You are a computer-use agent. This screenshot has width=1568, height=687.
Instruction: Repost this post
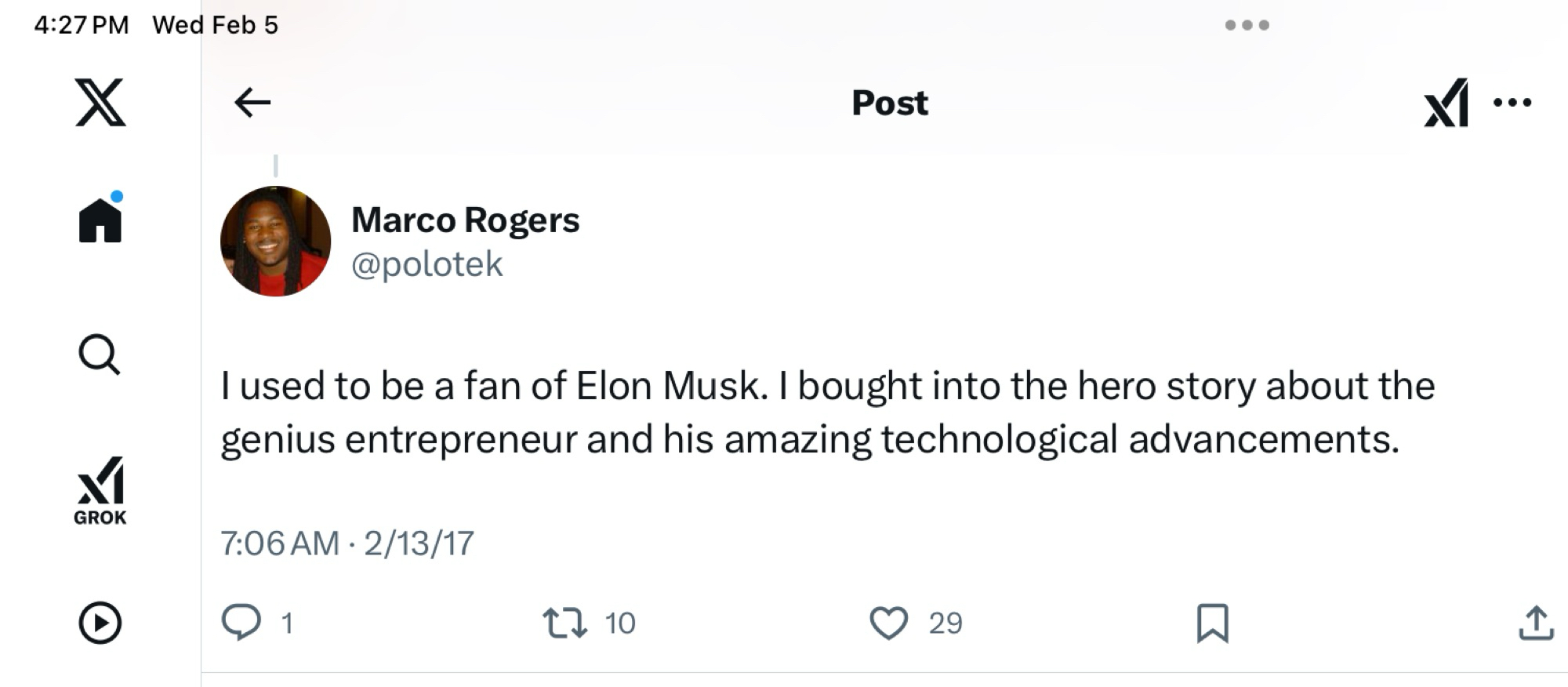[565, 623]
